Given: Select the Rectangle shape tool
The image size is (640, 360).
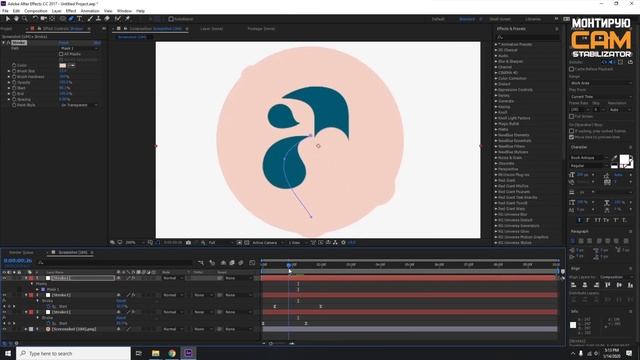Looking at the screenshot, I should [x=62, y=19].
